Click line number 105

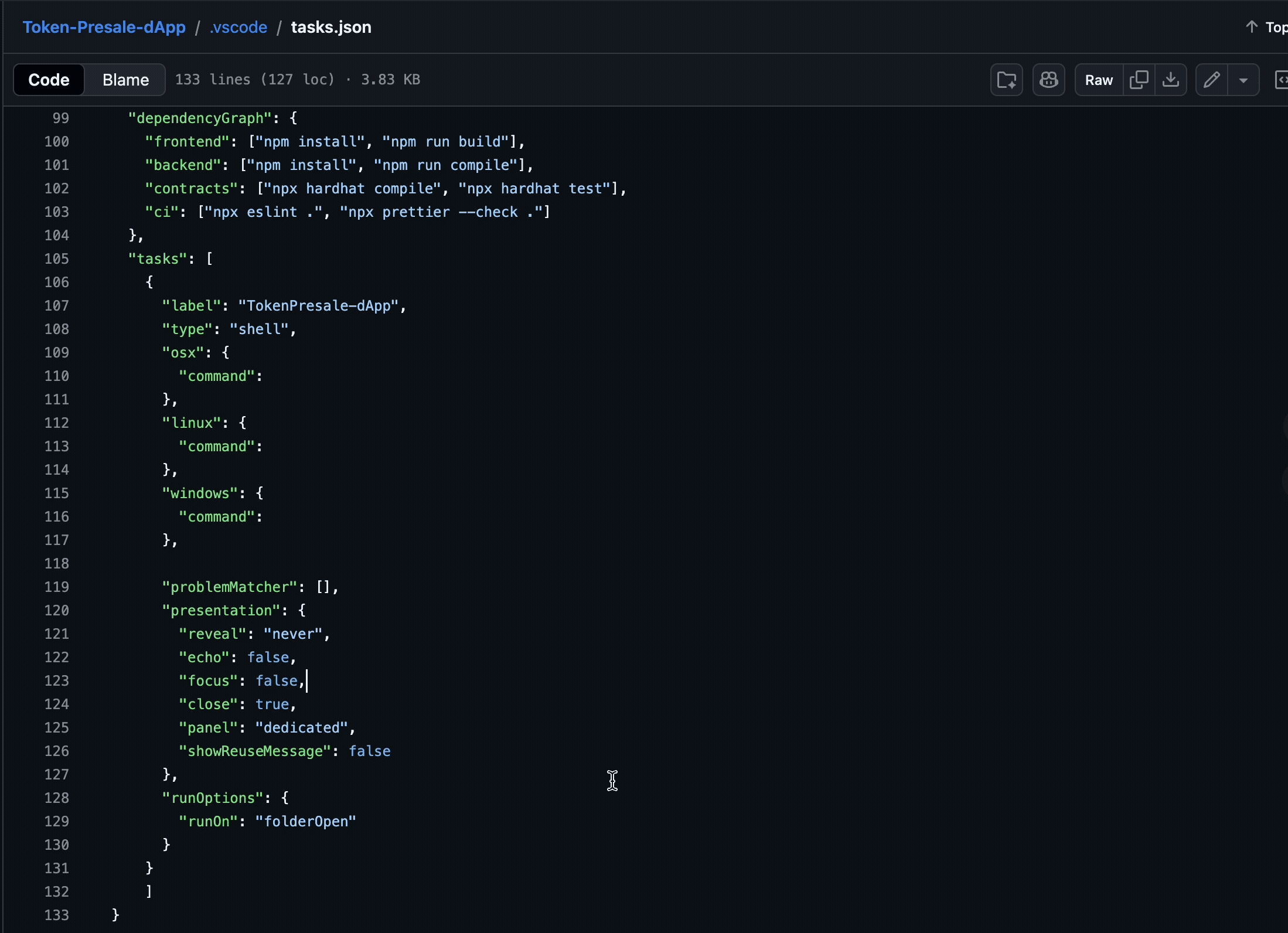(57, 259)
